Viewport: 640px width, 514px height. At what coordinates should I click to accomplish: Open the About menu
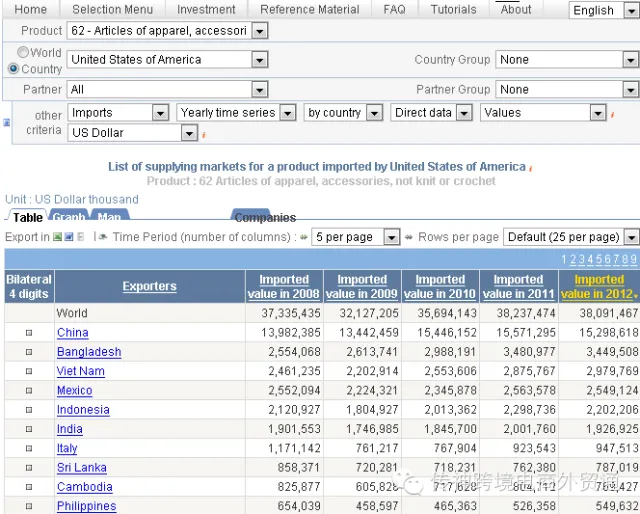click(516, 9)
